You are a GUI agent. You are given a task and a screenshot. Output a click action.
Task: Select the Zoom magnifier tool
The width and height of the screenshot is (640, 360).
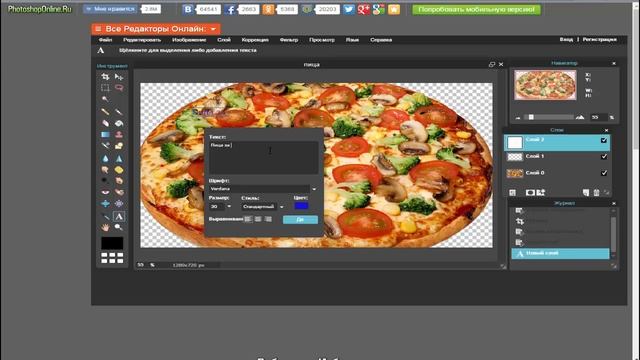[x=119, y=227]
